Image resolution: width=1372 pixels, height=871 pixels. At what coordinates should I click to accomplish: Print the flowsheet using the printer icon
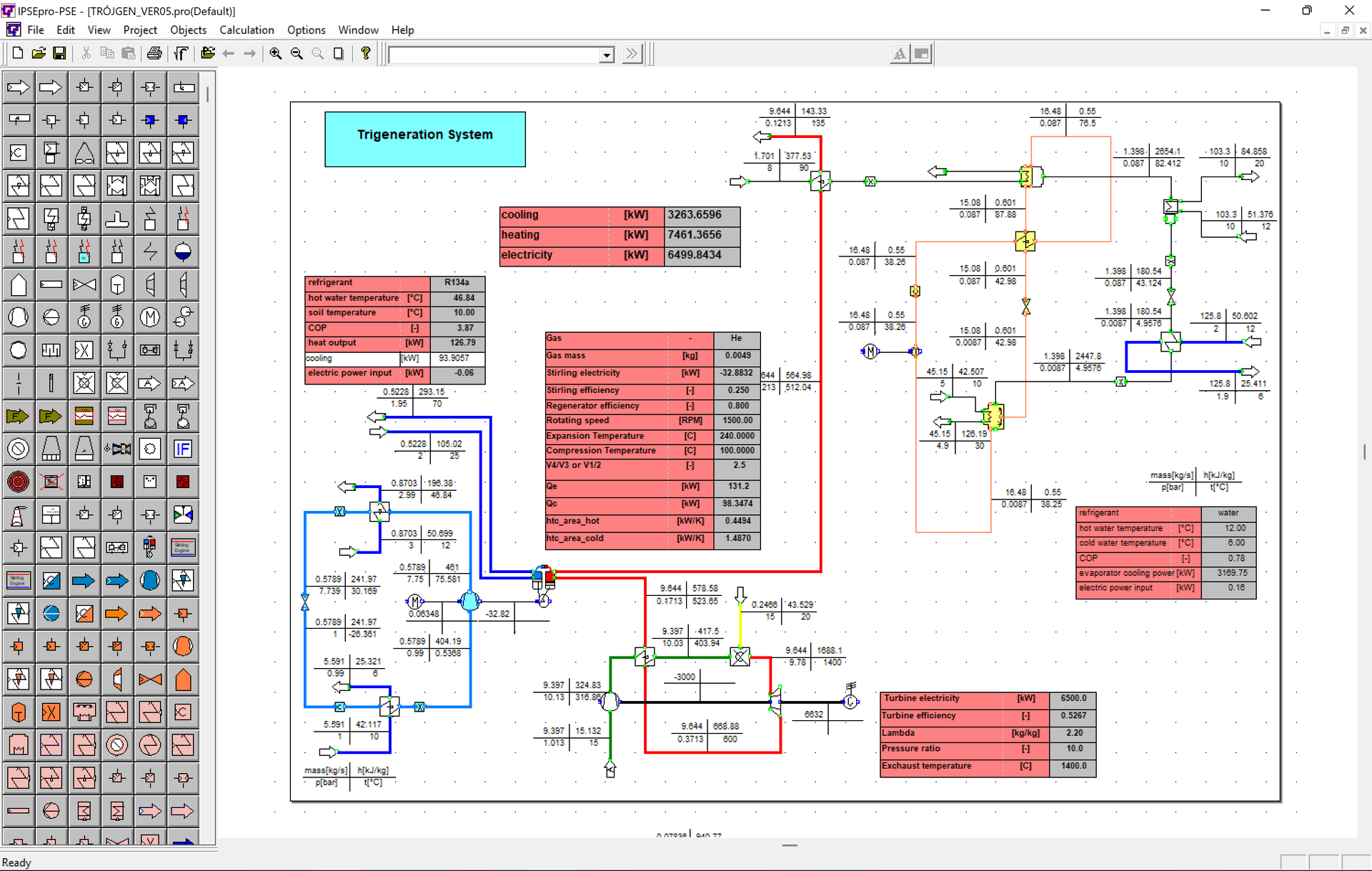154,54
